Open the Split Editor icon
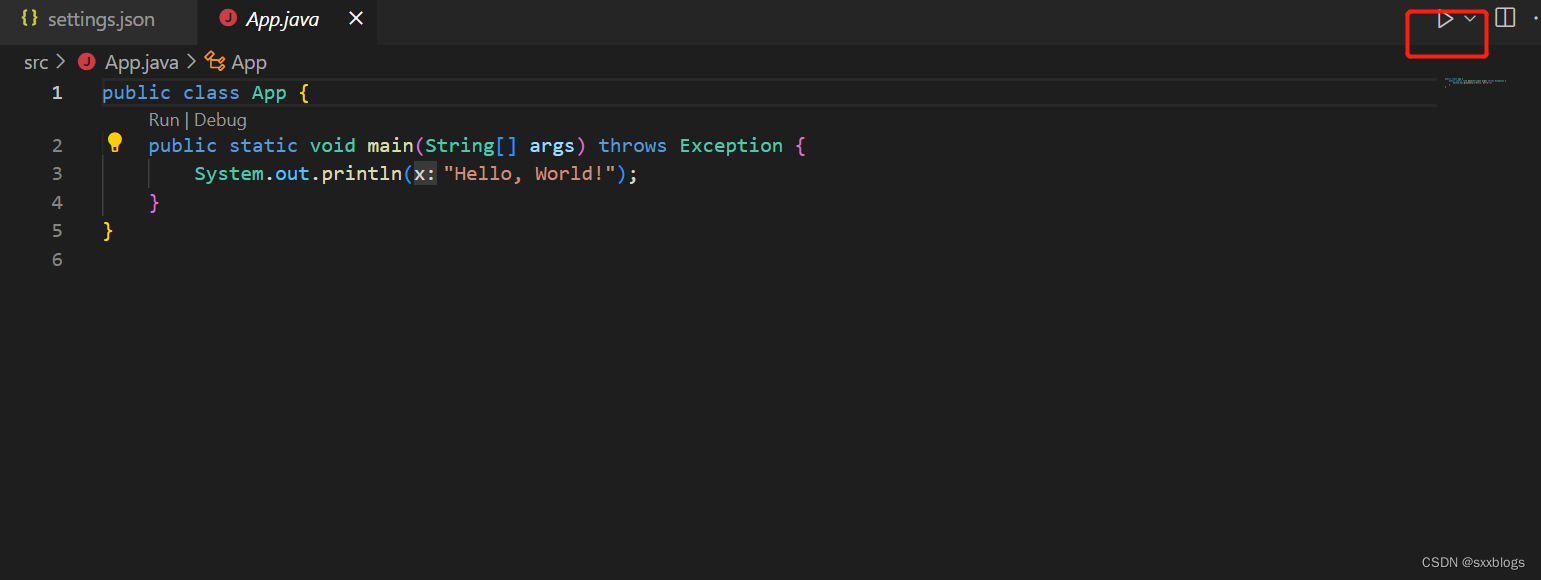Image resolution: width=1541 pixels, height=580 pixels. tap(1504, 17)
